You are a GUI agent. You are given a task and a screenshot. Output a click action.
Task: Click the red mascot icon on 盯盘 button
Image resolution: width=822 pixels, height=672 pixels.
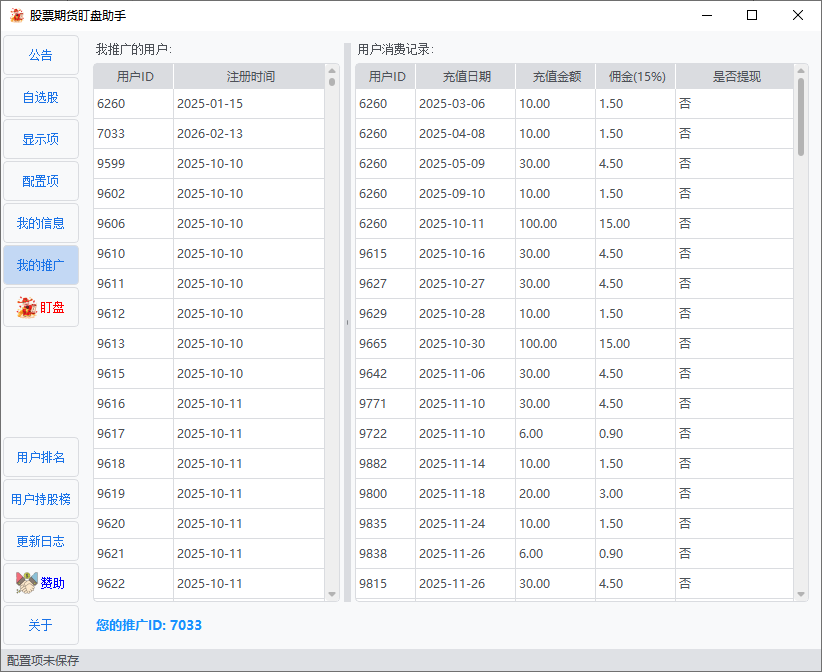coord(26,307)
